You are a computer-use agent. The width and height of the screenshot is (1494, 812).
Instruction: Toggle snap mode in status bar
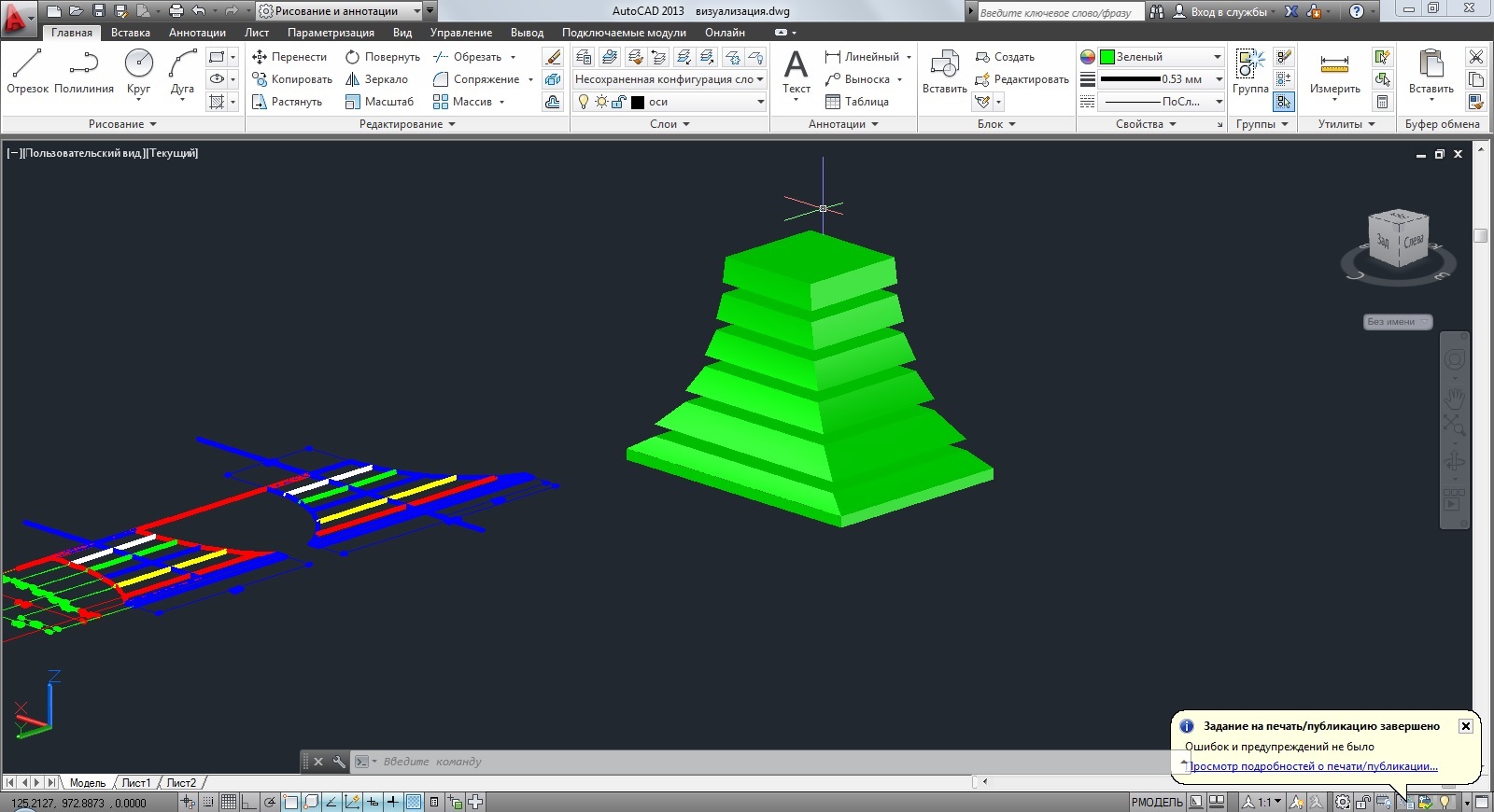pos(207,802)
